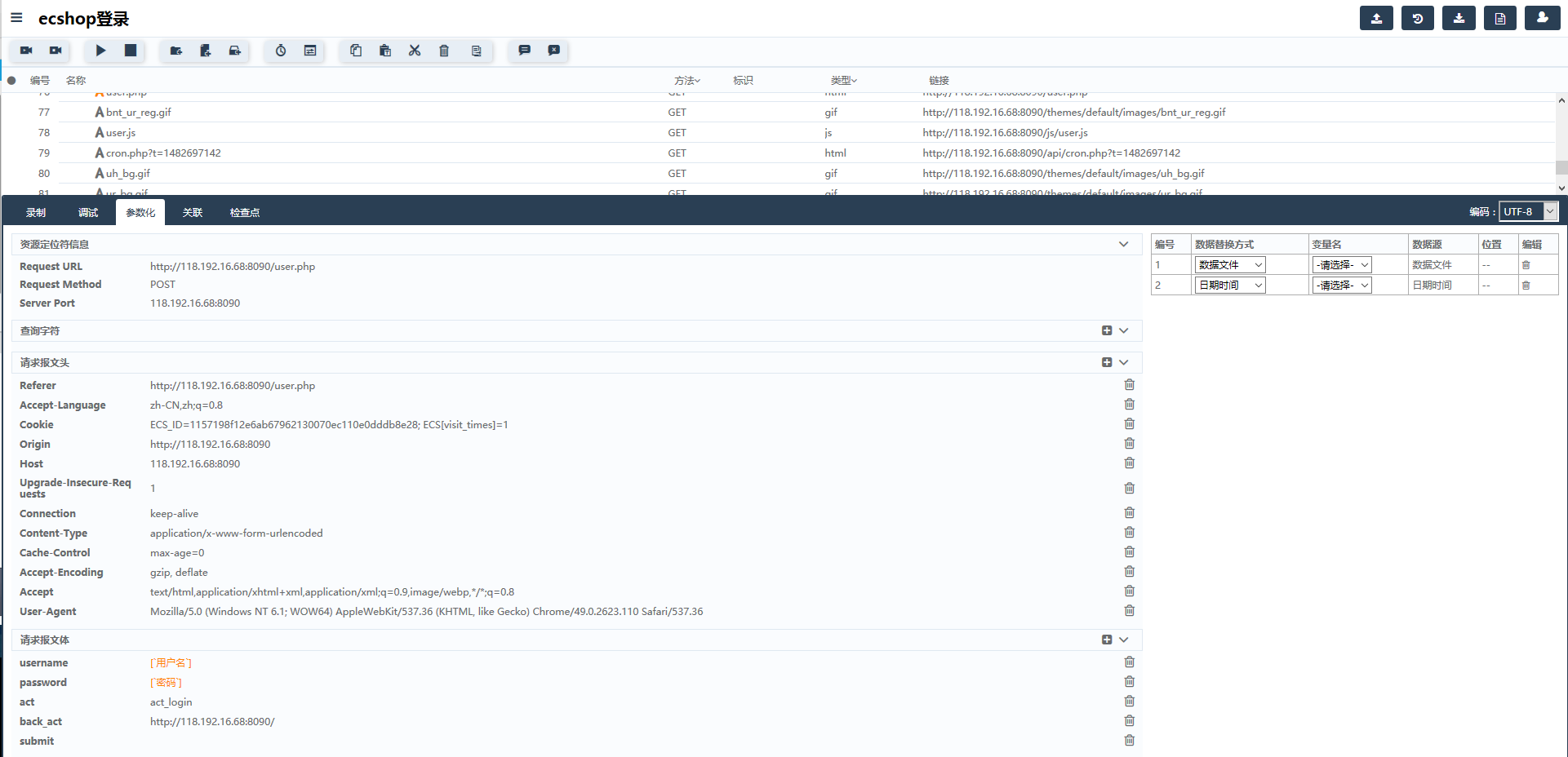This screenshot has width=1568, height=757.
Task: Click the request list scrollbar up arrow
Action: coord(1561,100)
